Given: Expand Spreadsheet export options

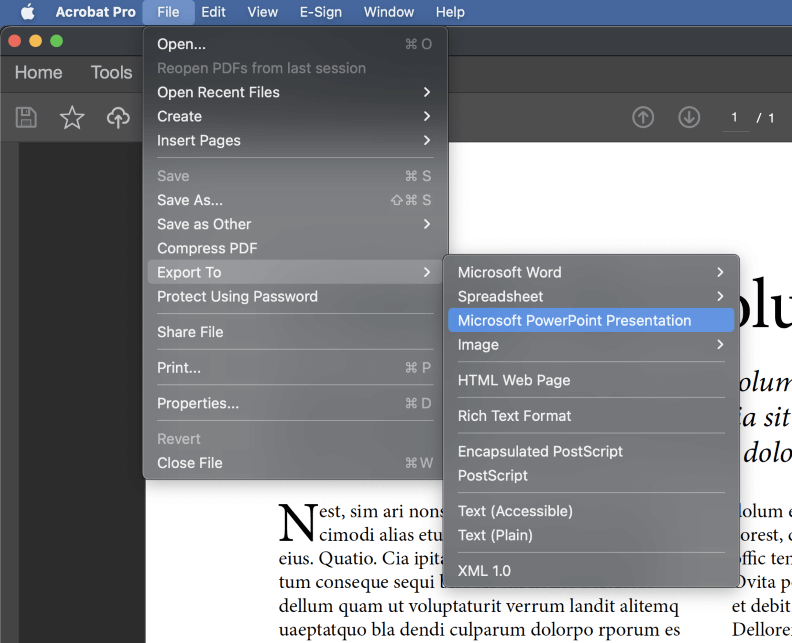Looking at the screenshot, I should click(590, 296).
